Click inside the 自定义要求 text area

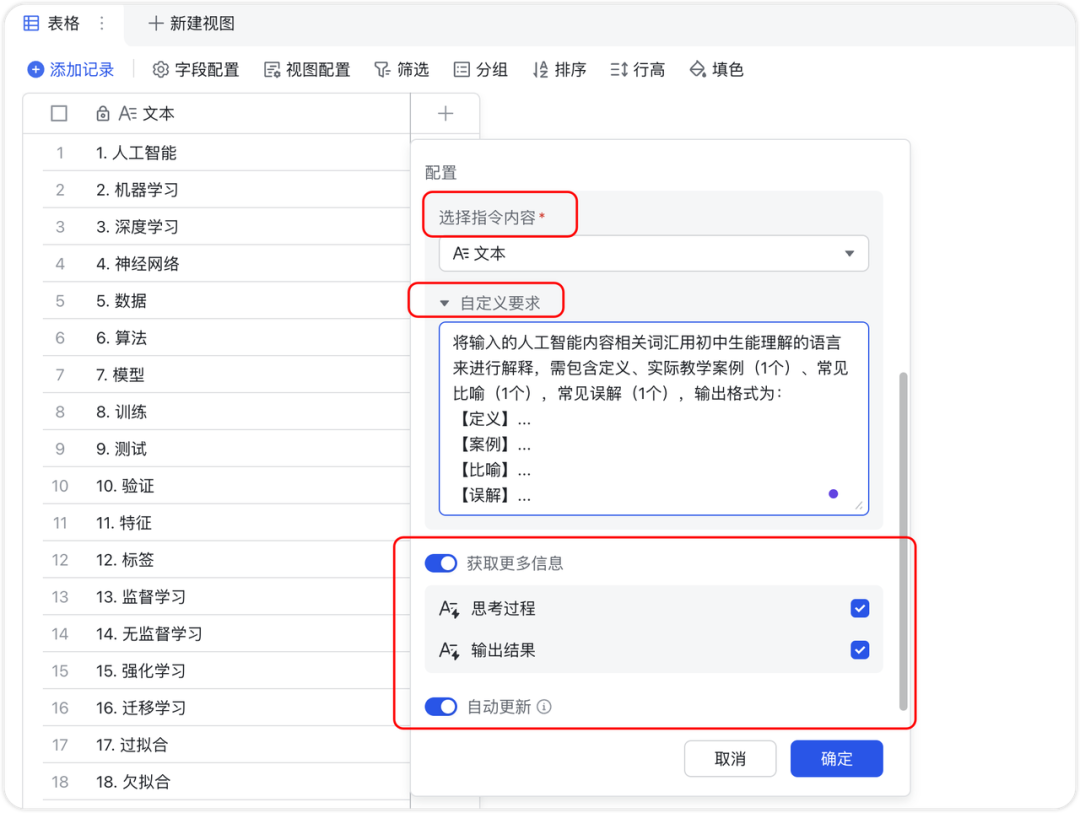point(654,418)
